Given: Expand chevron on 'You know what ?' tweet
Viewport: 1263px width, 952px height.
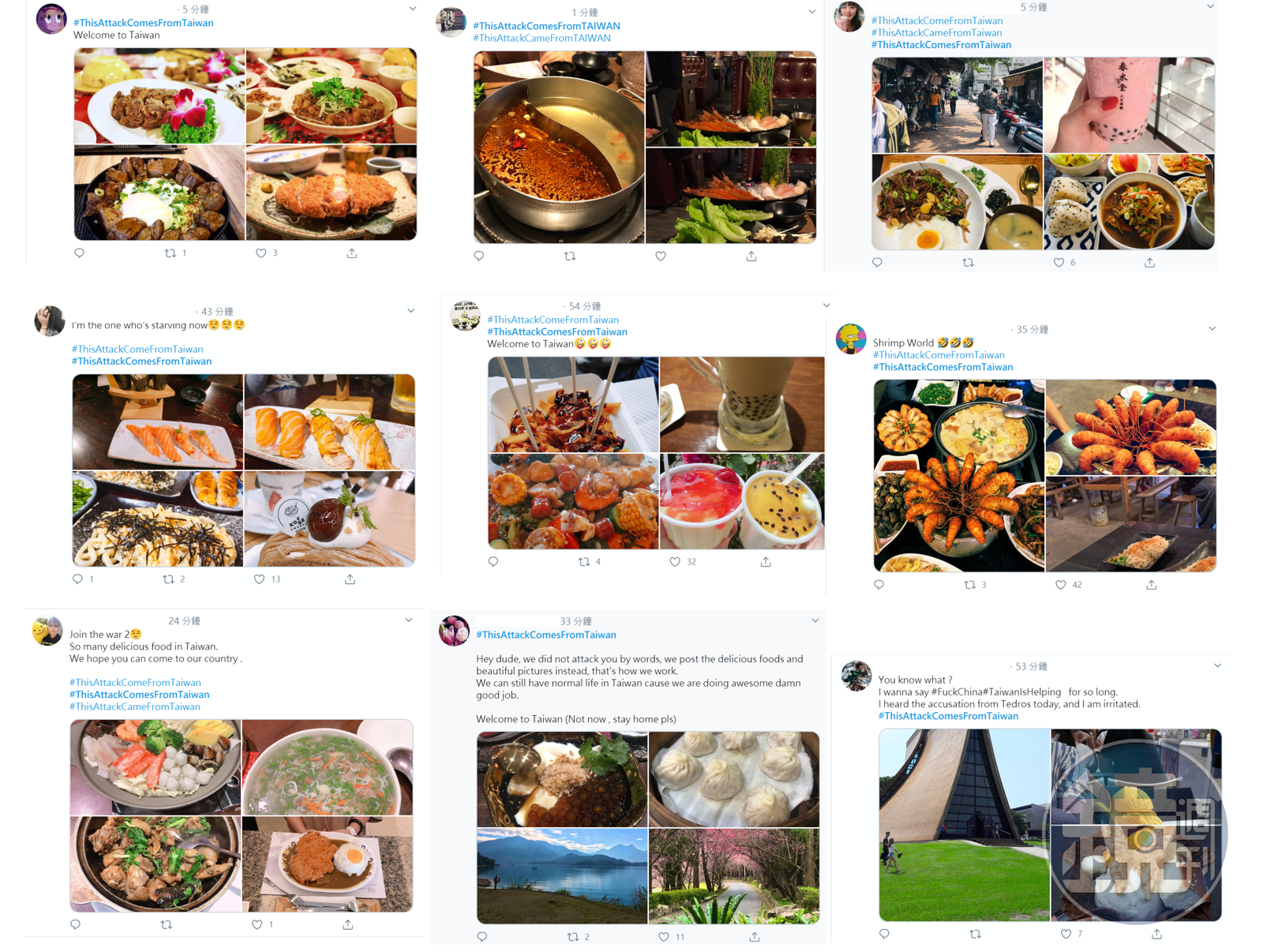Looking at the screenshot, I should click(1217, 665).
